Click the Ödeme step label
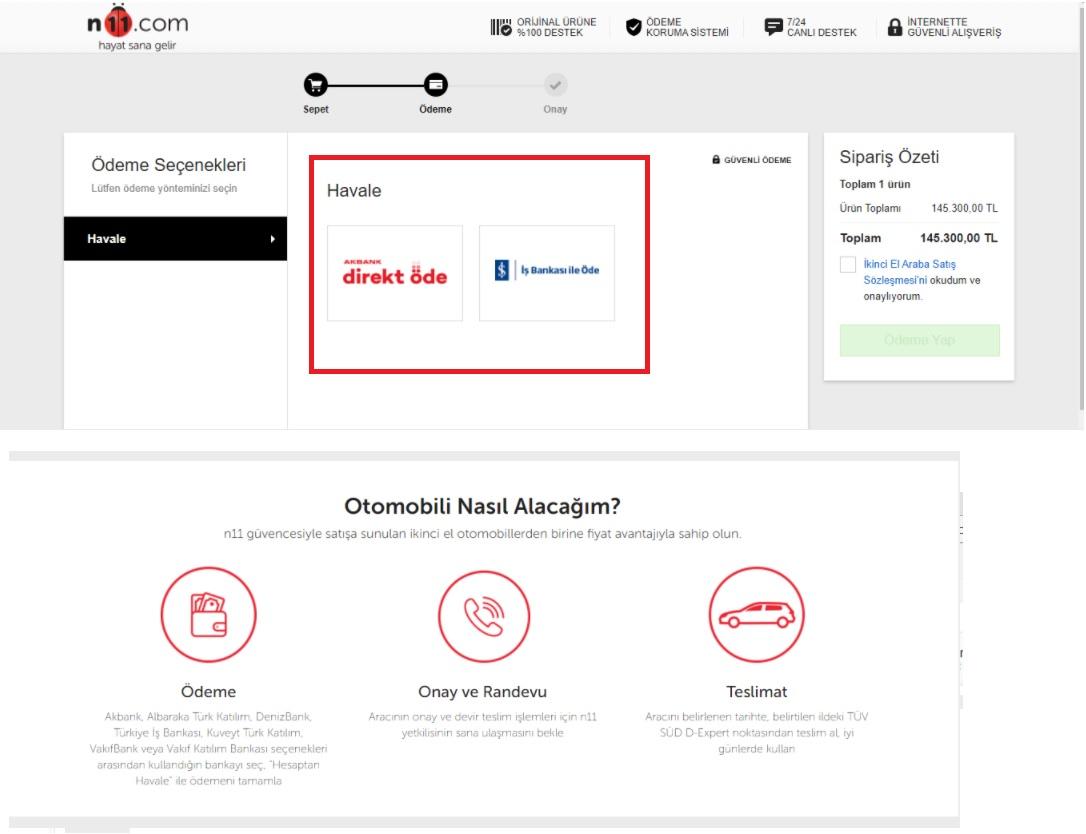The image size is (1086, 834). coord(436,109)
